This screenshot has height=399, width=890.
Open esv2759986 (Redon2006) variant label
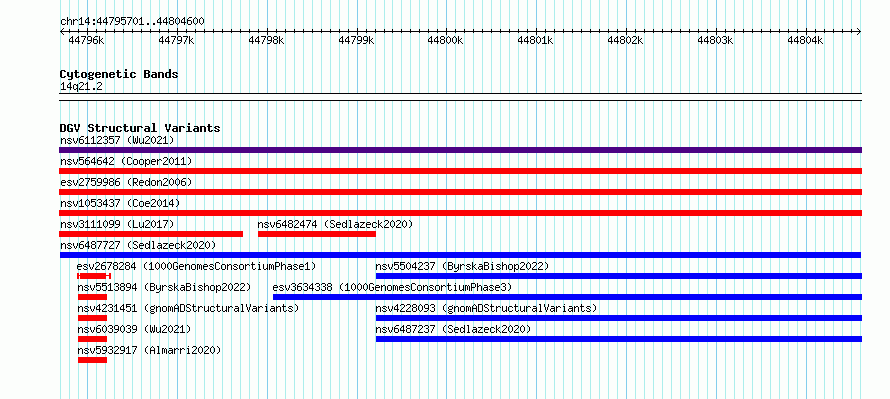tap(126, 182)
